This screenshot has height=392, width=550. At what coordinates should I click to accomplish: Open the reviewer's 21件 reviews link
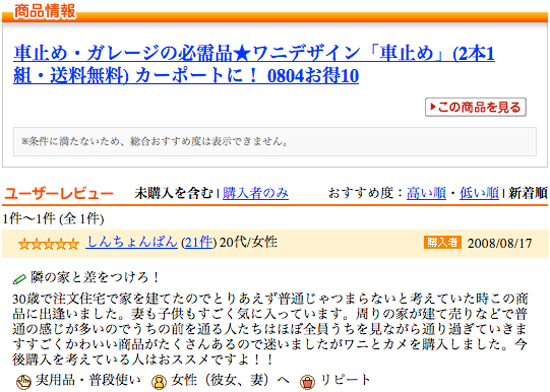coord(199,243)
